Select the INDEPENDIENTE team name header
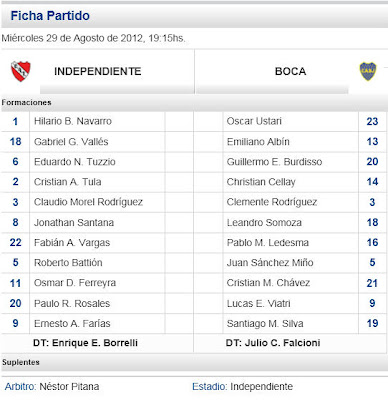This screenshot has height=400, width=388. (98, 71)
